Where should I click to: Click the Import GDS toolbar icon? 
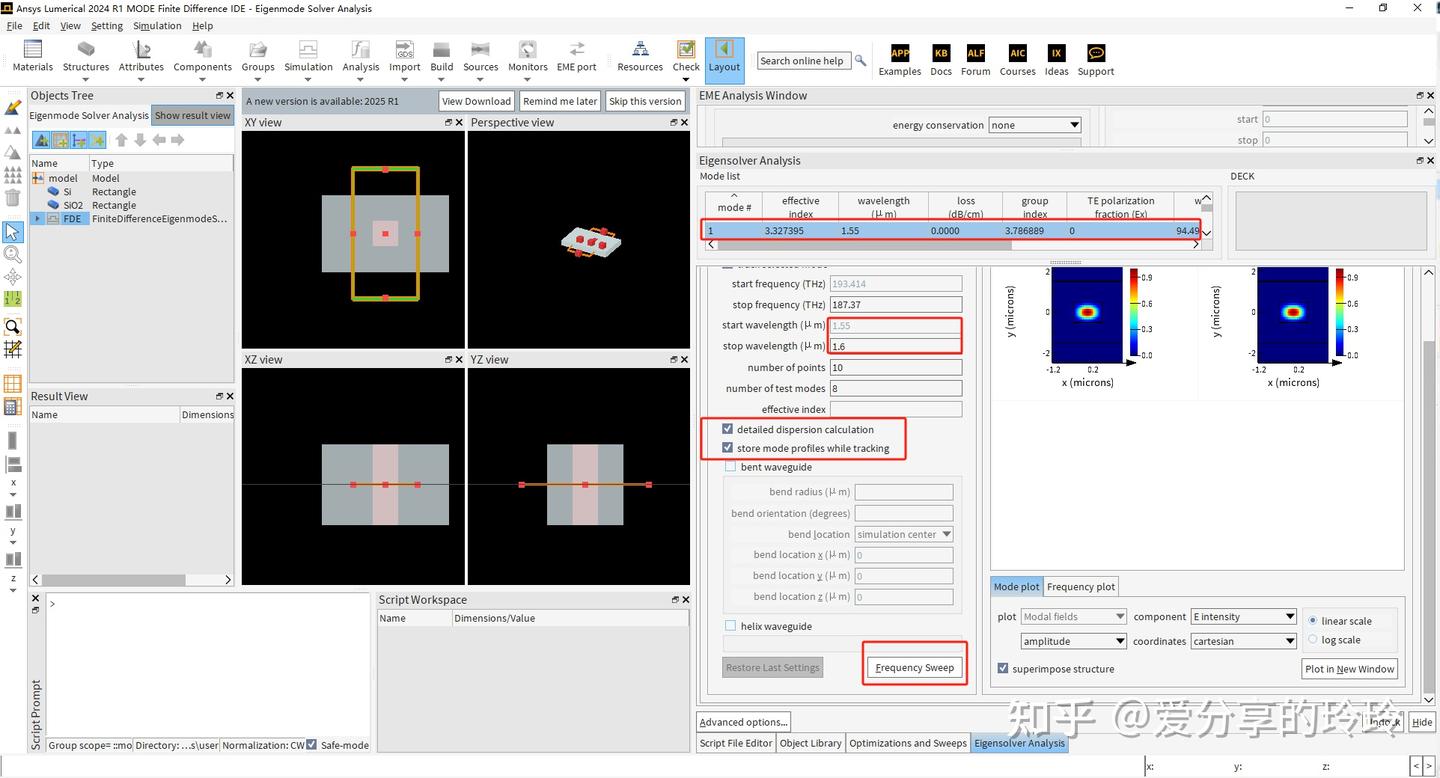[x=404, y=49]
